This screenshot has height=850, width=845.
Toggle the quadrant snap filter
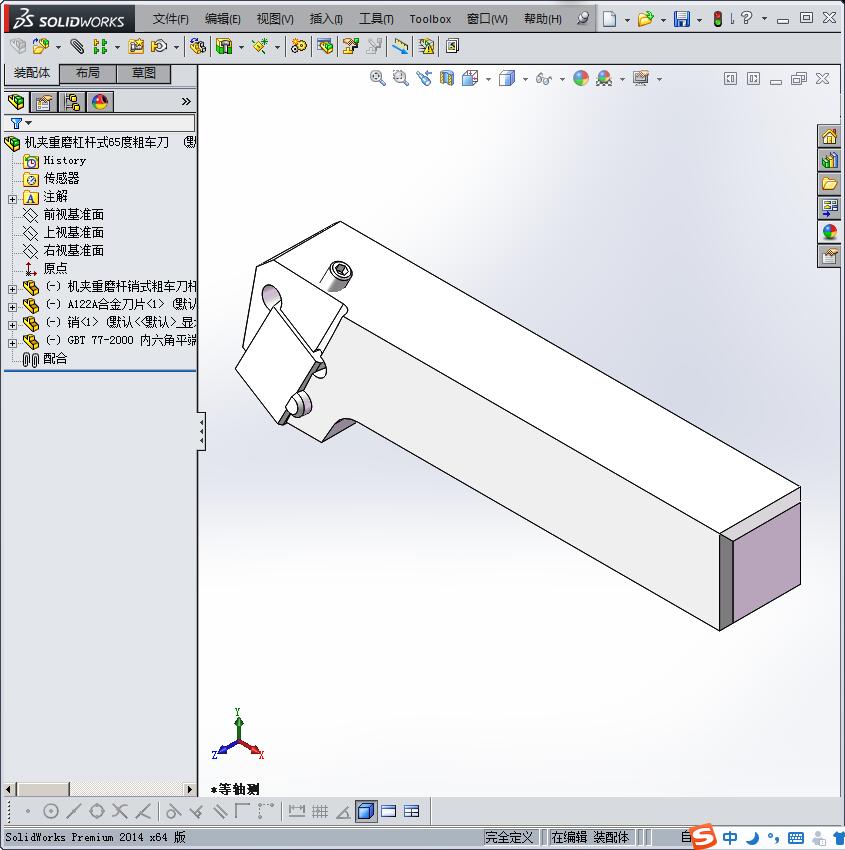point(97,812)
